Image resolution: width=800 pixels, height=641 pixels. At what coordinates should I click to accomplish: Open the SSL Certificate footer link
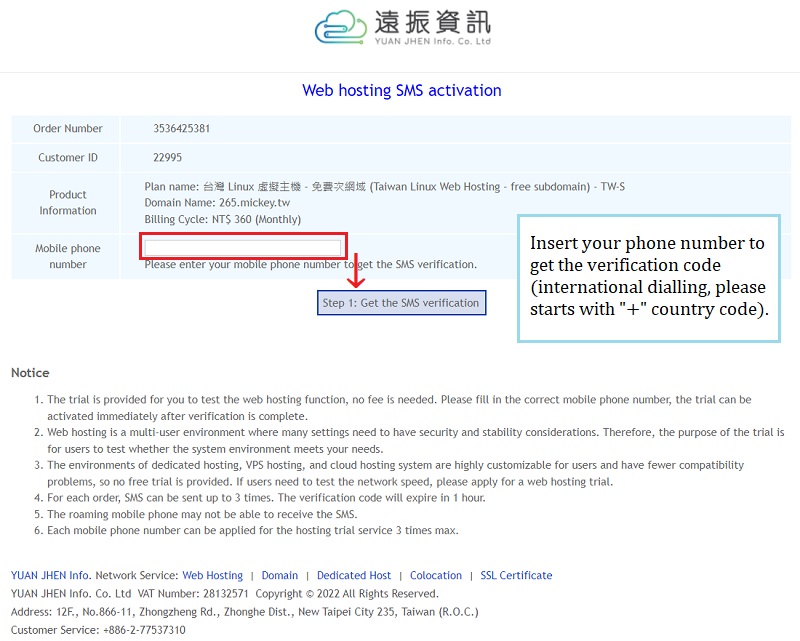pos(516,575)
